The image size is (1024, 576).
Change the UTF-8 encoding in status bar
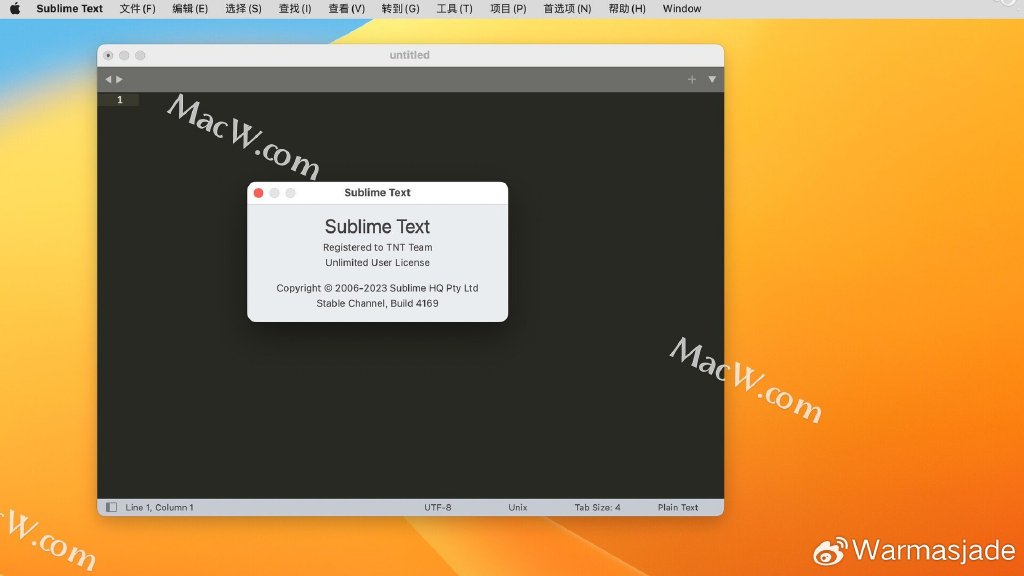point(438,507)
